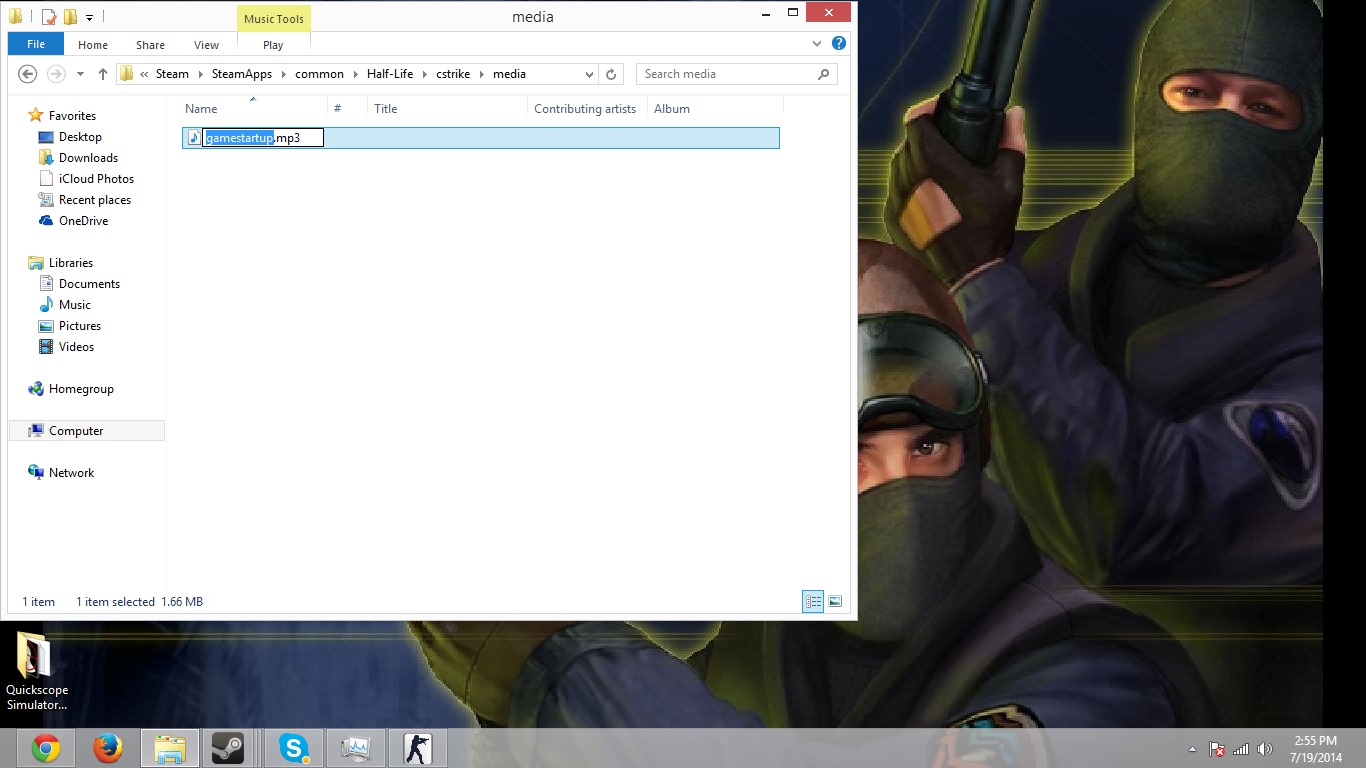Open Desktop from the Favorites list
This screenshot has height=768, width=1366.
[x=80, y=137]
